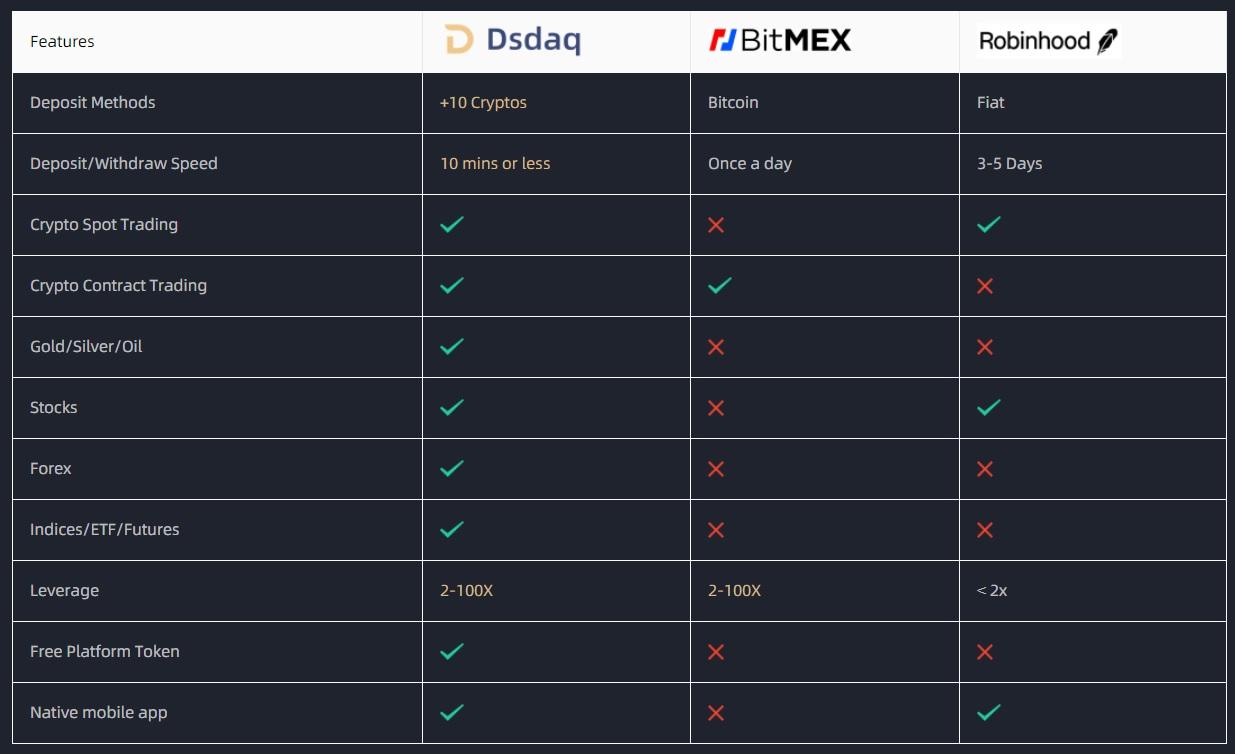1235x754 pixels.
Task: Click Dsdaq checkmark for Crypto Contract Trading
Action: (x=452, y=286)
